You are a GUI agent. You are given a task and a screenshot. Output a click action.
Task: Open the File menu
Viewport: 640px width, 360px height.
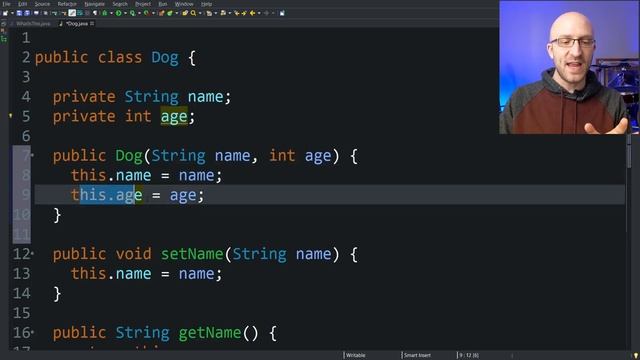click(x=7, y=4)
